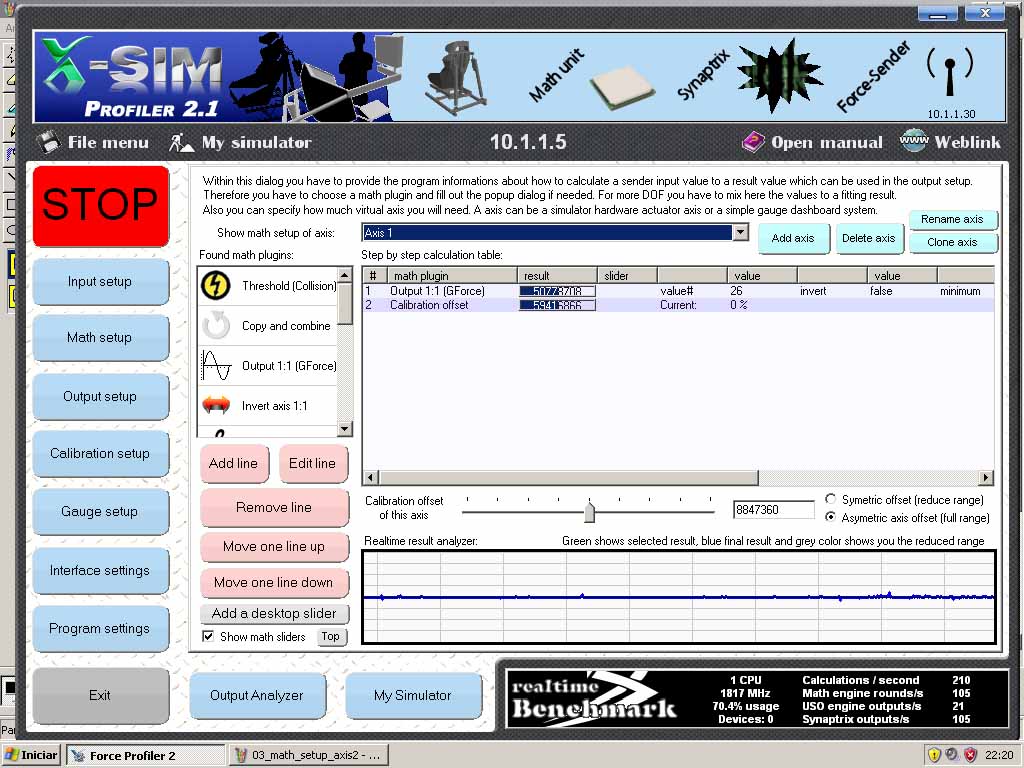Expand the Axis 1 dropdown list
Screen dimensions: 1024x768
pos(740,233)
